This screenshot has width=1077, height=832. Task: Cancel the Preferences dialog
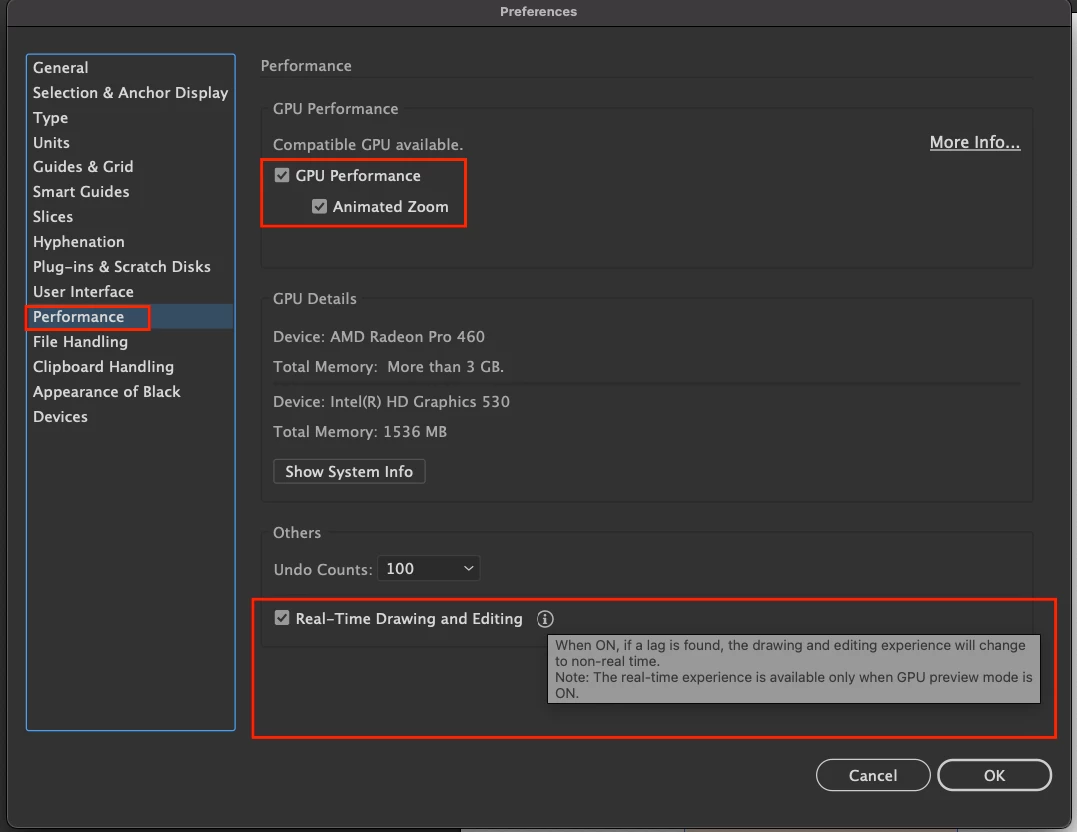click(873, 775)
